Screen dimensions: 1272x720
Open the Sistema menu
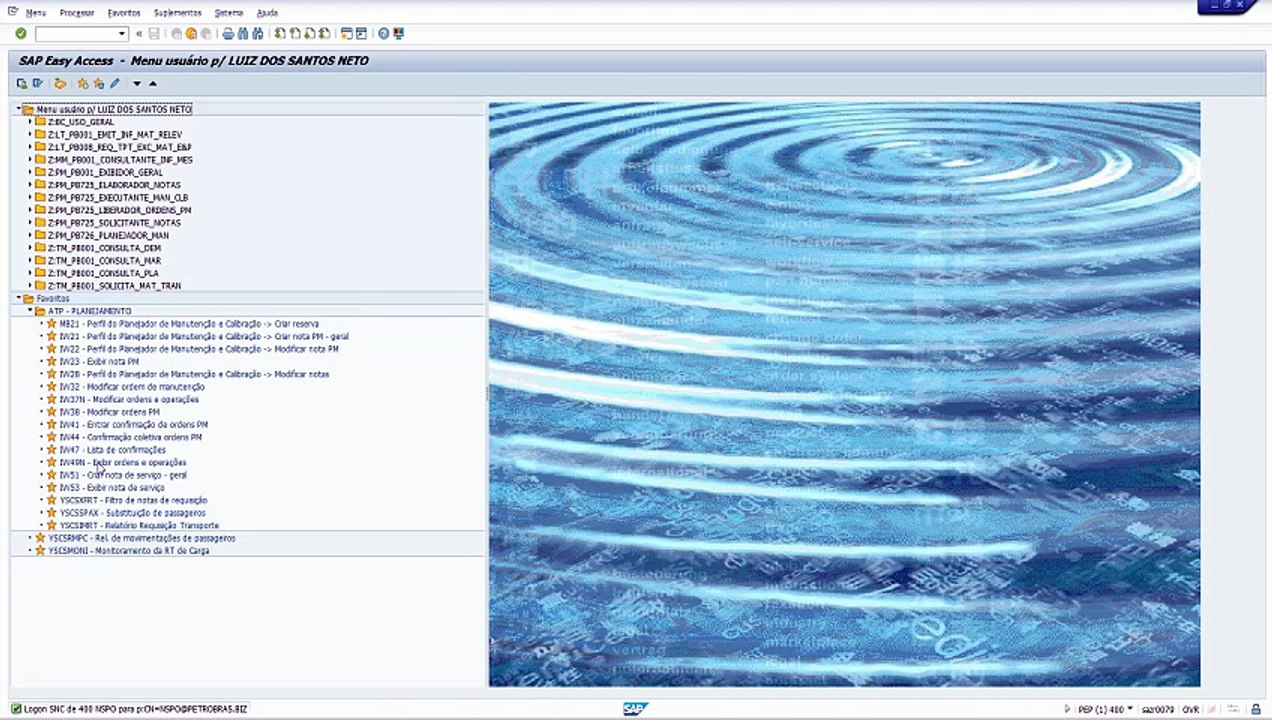coord(229,13)
